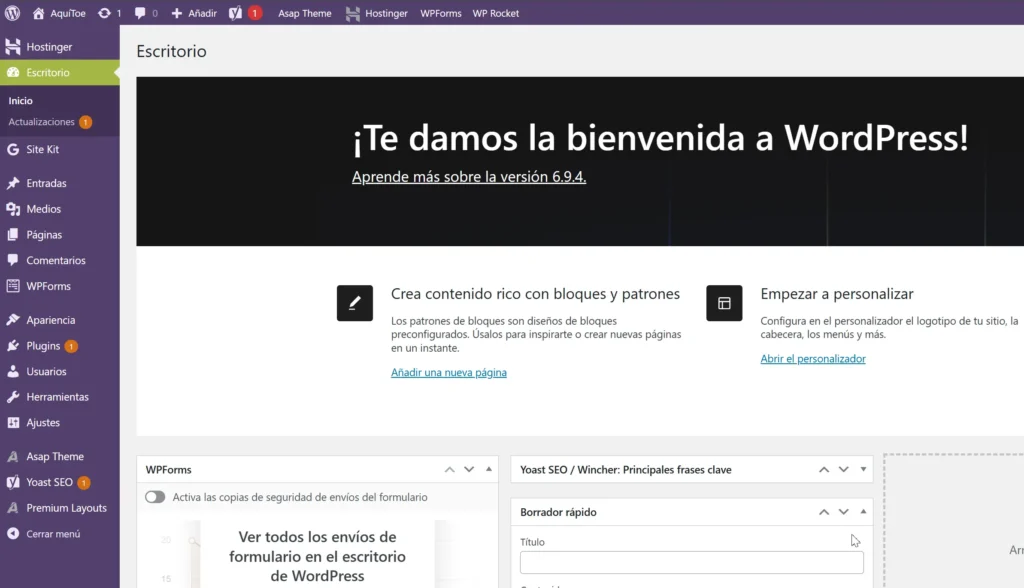This screenshot has width=1024, height=588.
Task: Open 'Aprende más sobre la versión 6.9.4' link
Action: click(x=469, y=177)
